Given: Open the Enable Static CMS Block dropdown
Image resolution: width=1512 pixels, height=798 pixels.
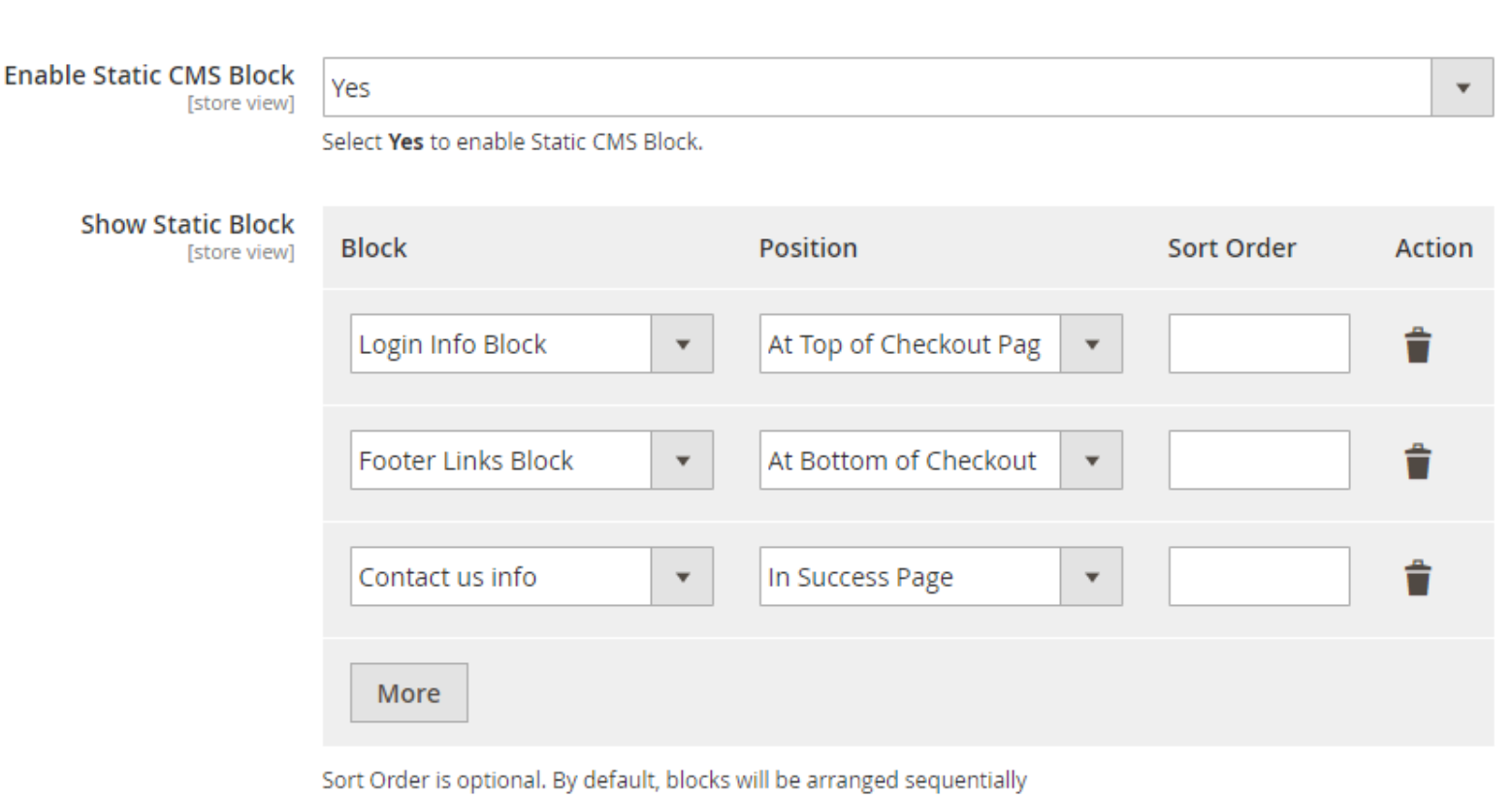Looking at the screenshot, I should pos(906,87).
